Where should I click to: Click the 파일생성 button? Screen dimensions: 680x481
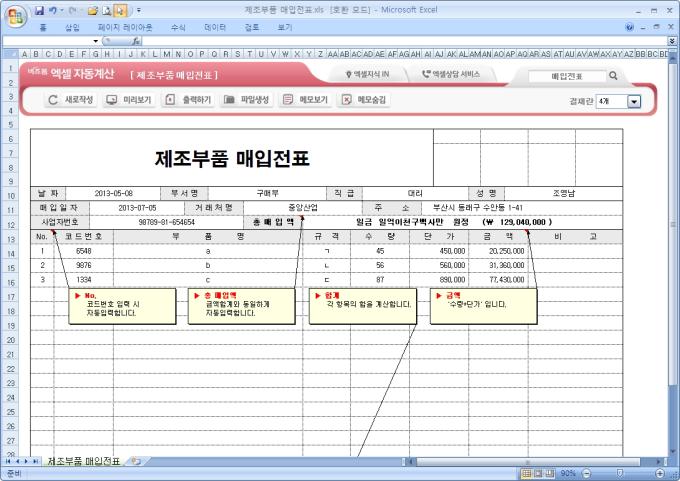(247, 100)
